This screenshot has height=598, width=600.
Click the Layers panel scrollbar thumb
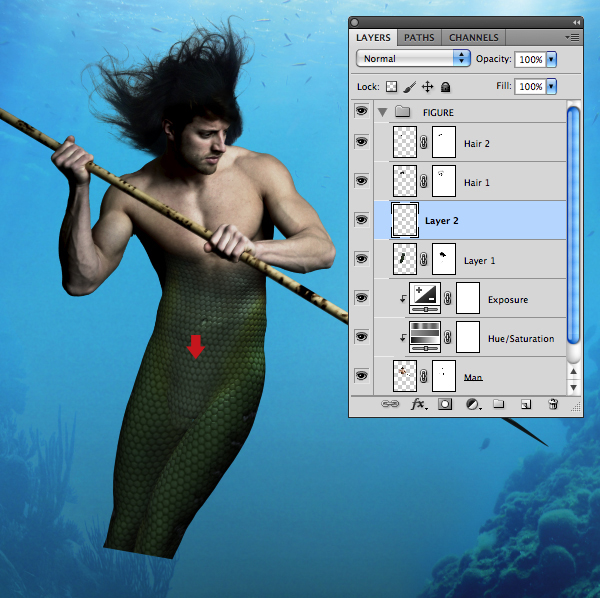(573, 226)
